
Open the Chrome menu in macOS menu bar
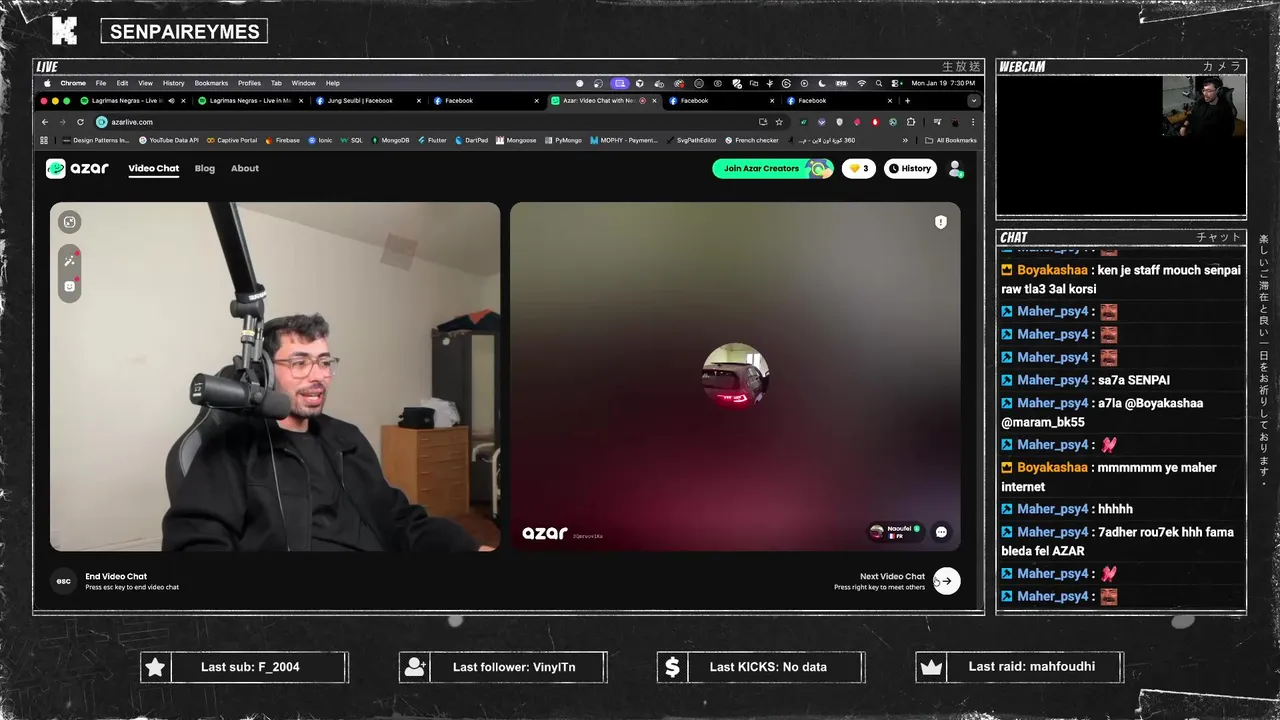click(x=73, y=83)
